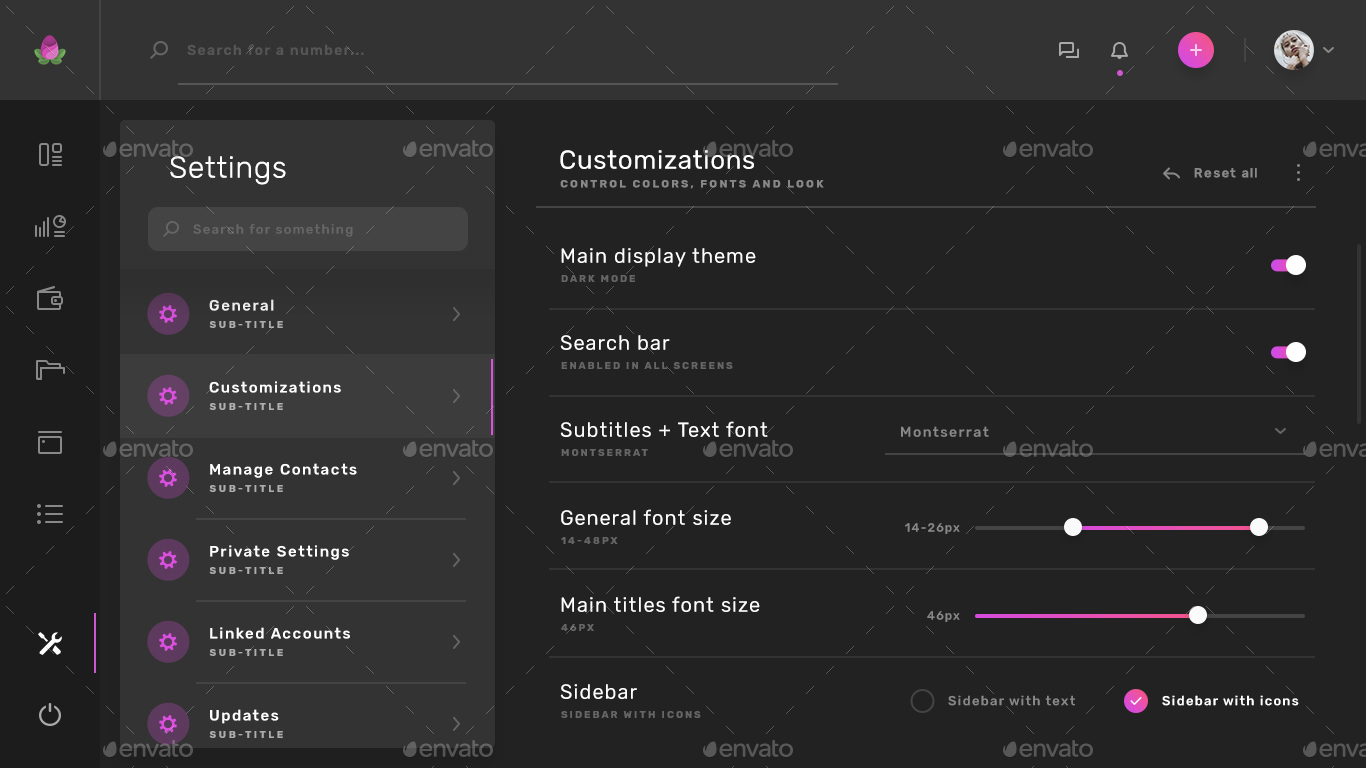Click the power/logout icon at sidebar bottom
1366x768 pixels.
pos(49,715)
